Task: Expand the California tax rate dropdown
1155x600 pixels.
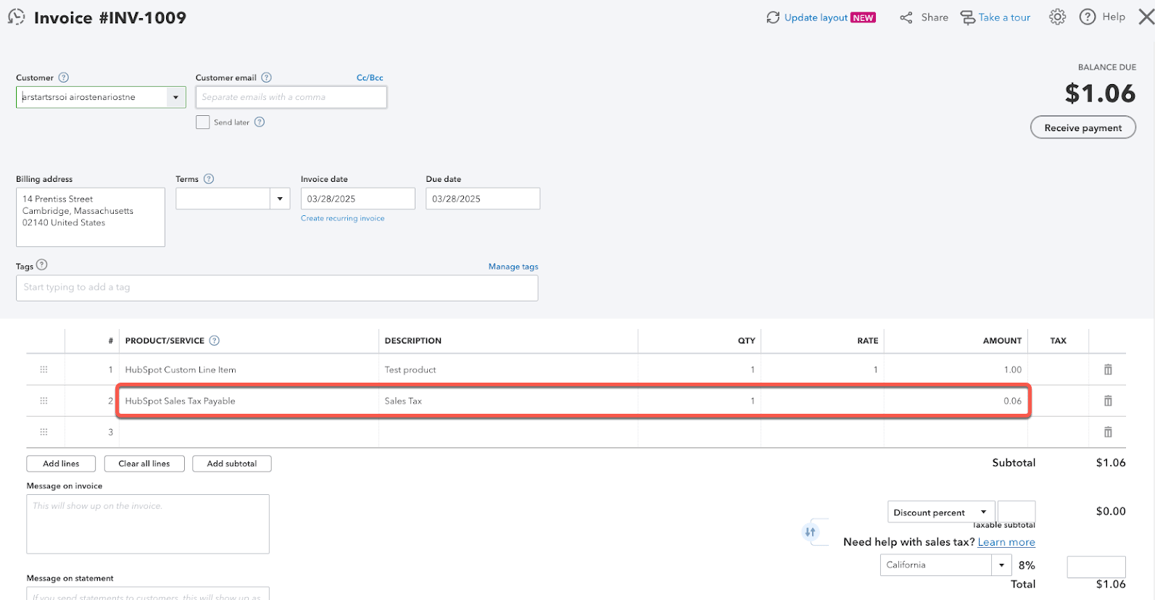Action: pyautogui.click(x=1001, y=565)
